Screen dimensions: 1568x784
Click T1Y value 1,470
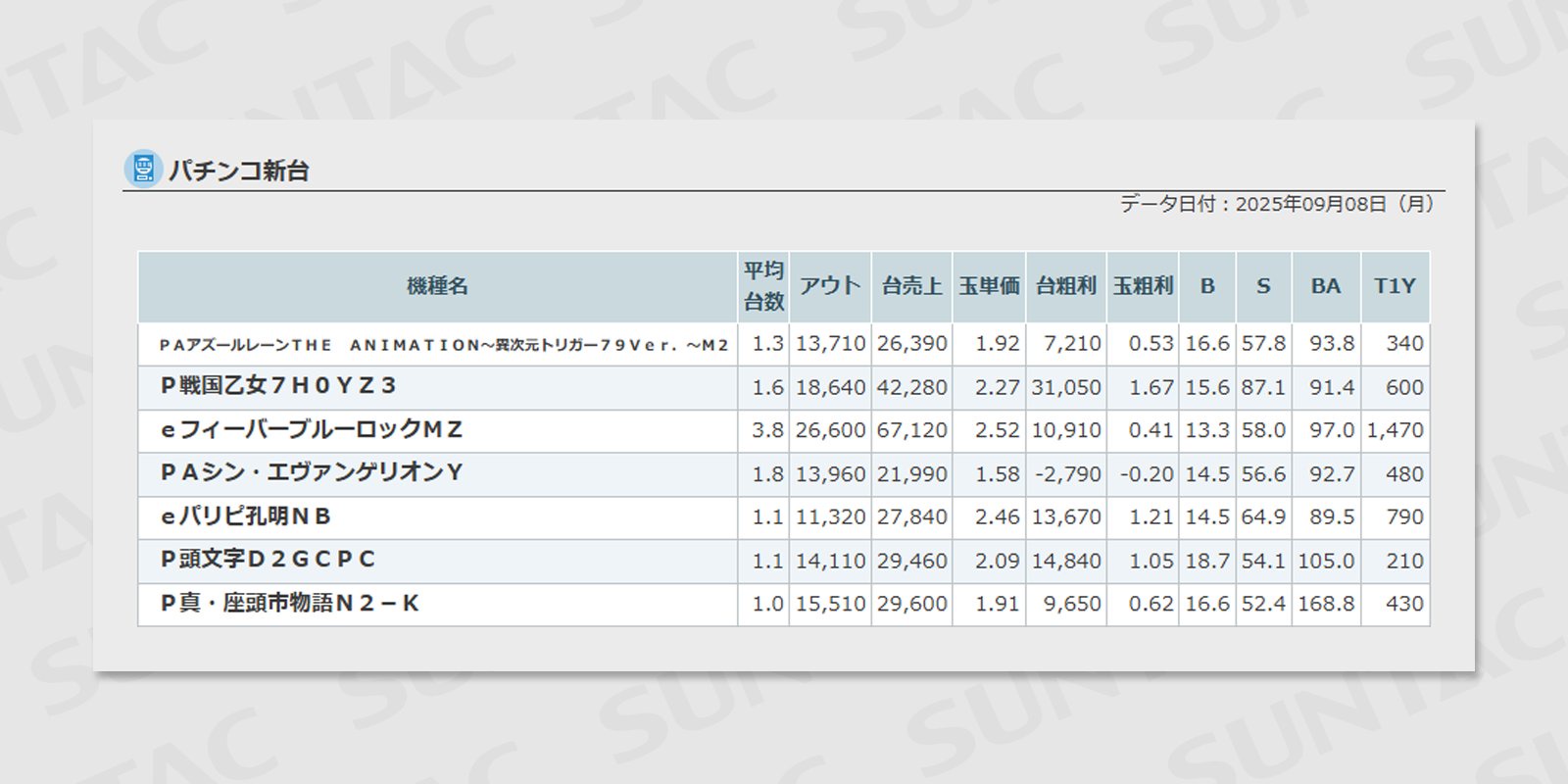coord(1396,430)
